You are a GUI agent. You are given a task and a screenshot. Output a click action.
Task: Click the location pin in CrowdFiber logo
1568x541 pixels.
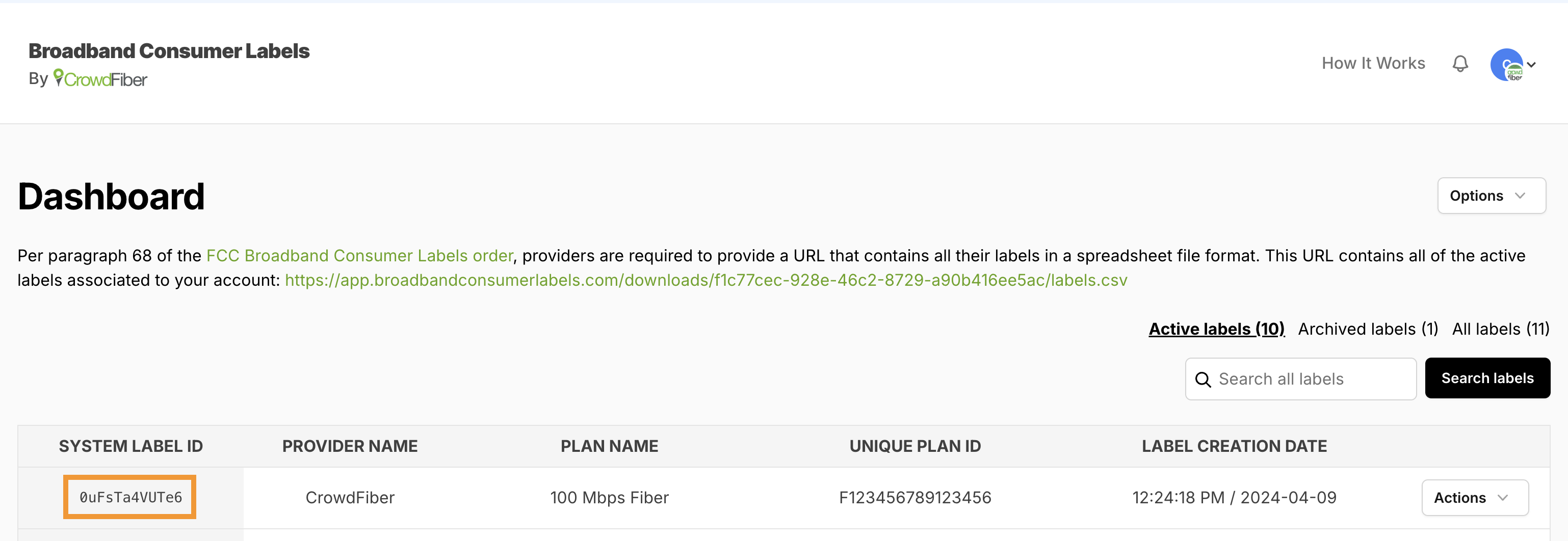59,78
